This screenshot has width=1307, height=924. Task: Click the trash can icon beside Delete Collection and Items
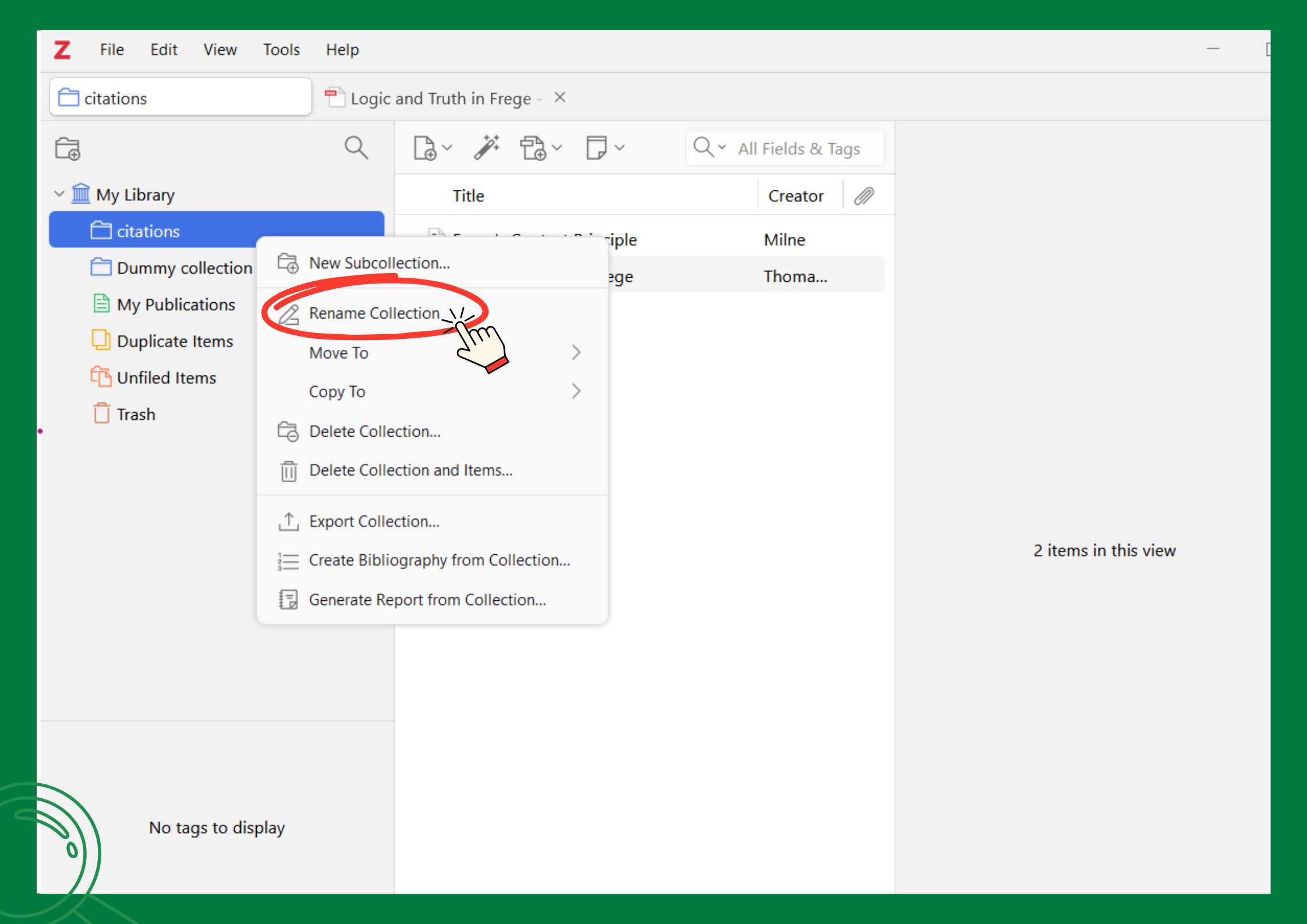point(289,470)
